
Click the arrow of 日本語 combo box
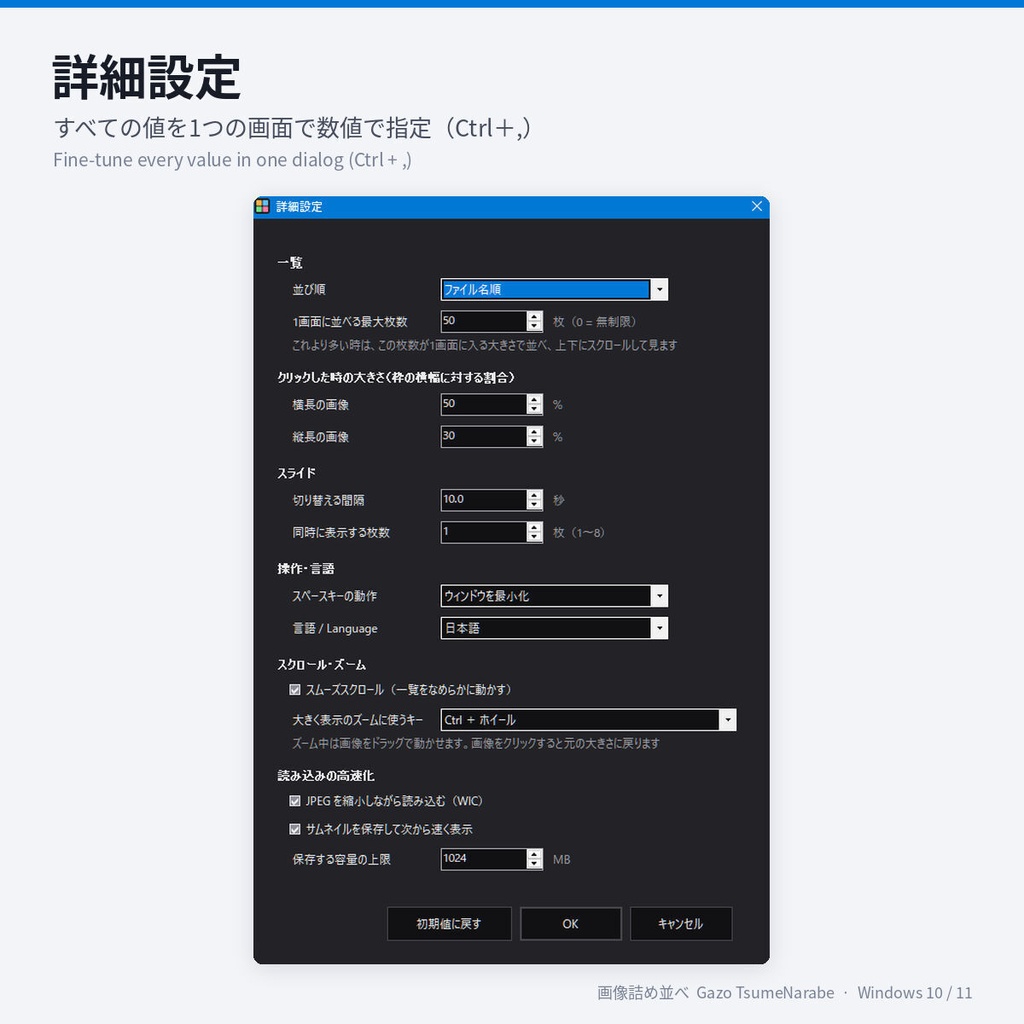[x=660, y=628]
